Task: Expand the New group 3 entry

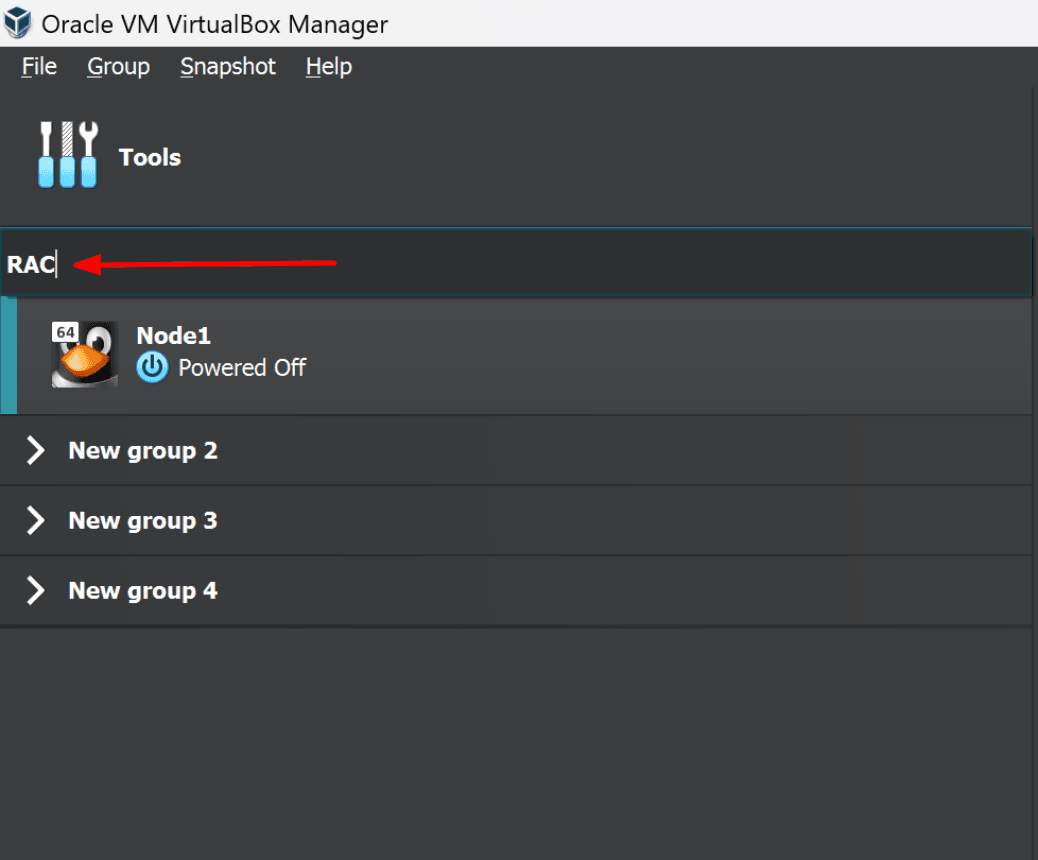Action: point(142,520)
